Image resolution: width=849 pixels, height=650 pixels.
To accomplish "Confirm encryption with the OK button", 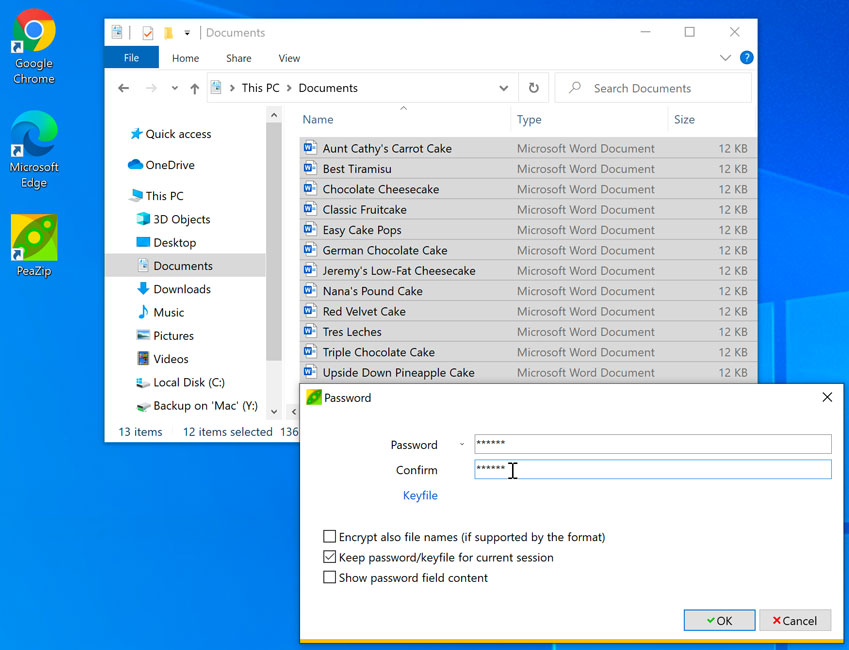I will pos(719,620).
